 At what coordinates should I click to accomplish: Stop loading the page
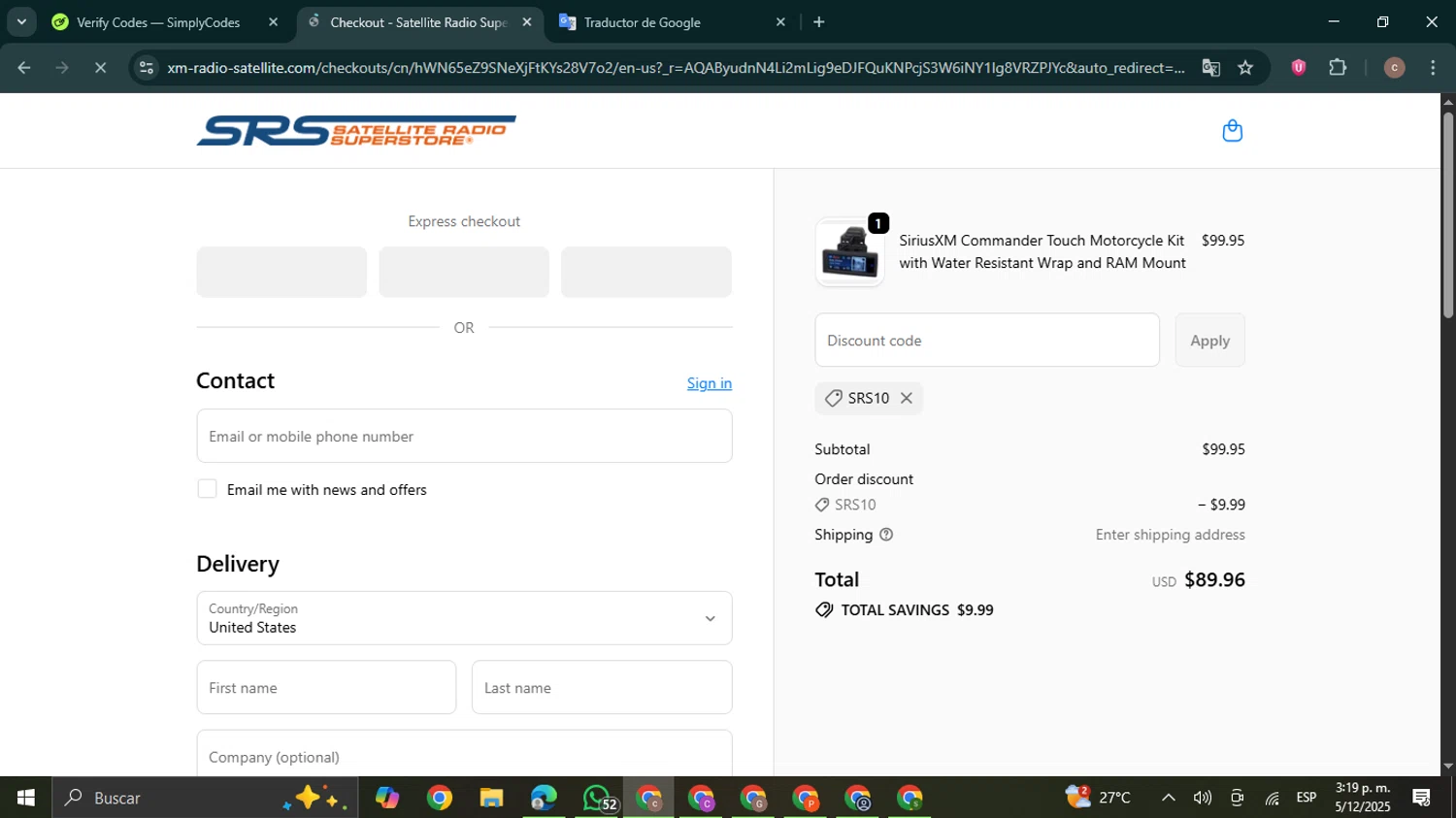pos(100,67)
